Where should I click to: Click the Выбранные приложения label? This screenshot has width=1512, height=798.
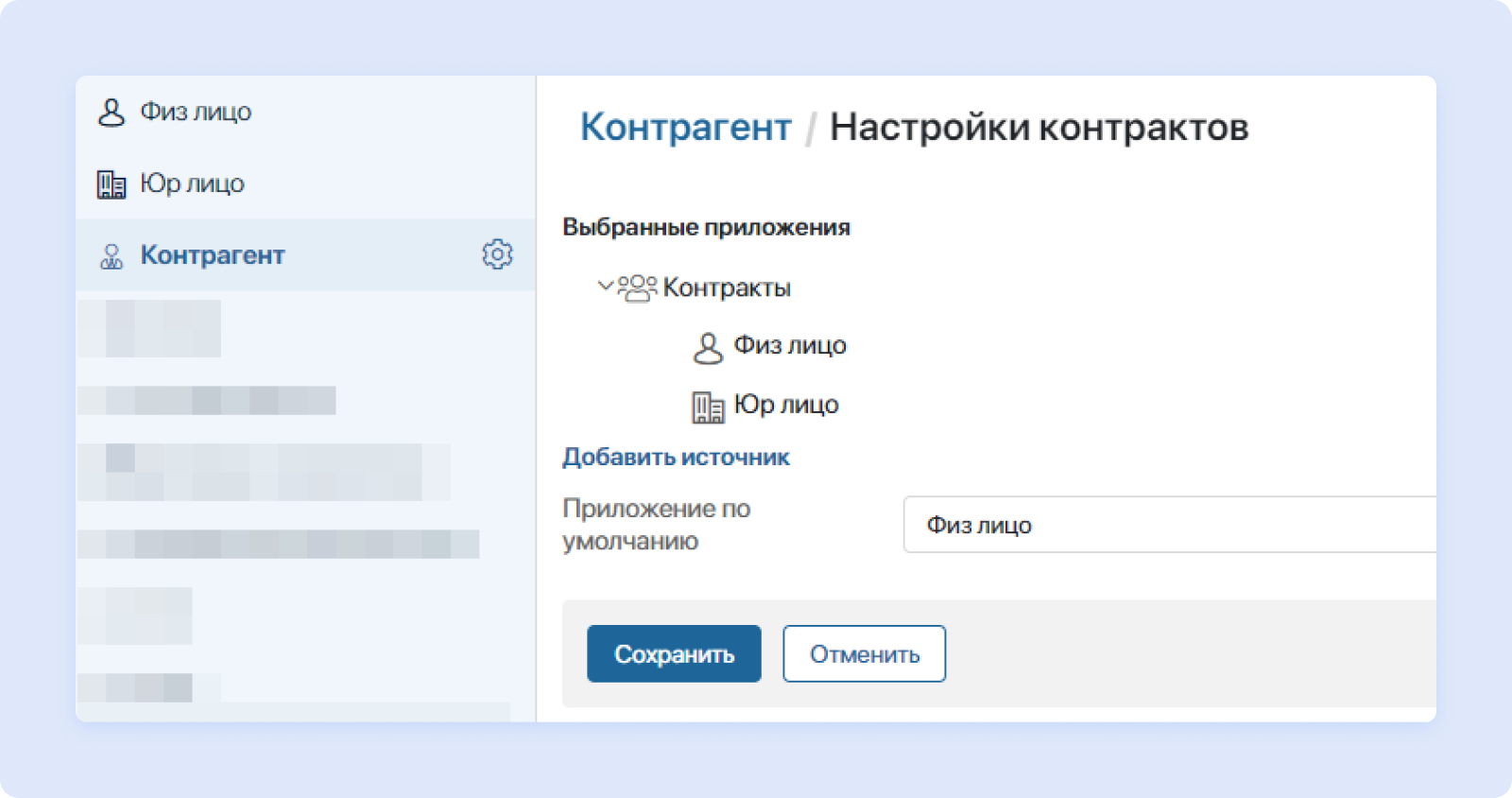pyautogui.click(x=707, y=227)
